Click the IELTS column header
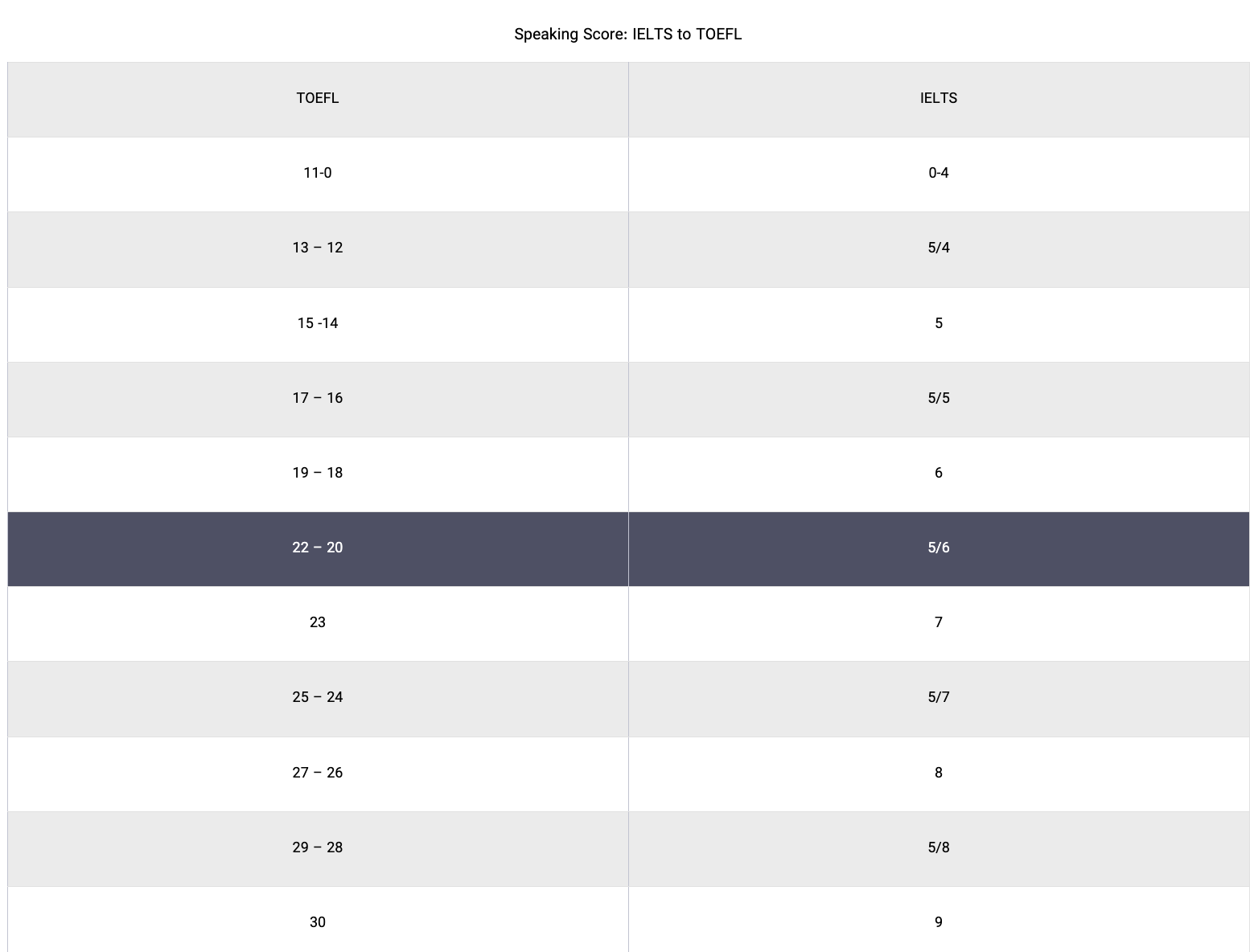Screen dimensions: 1250x952 point(938,98)
